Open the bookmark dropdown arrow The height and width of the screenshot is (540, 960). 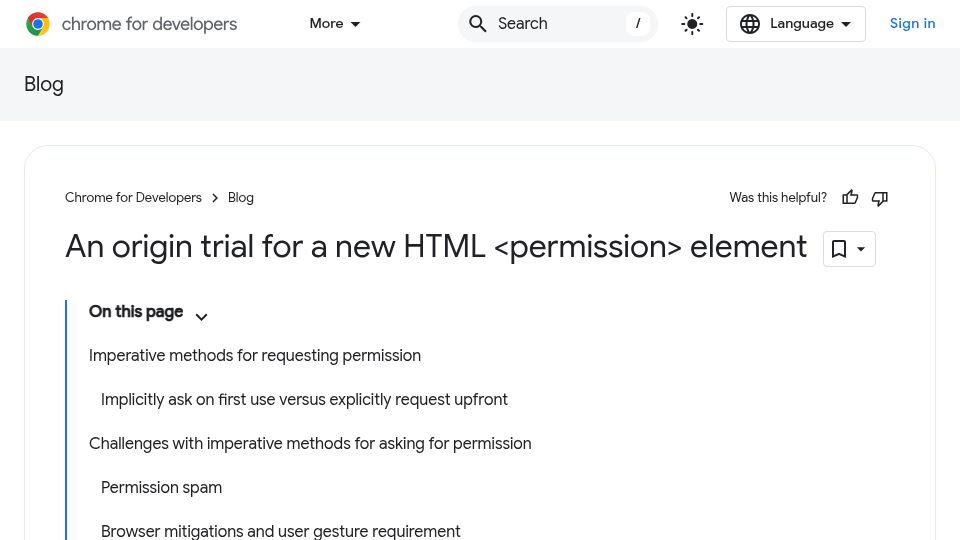pos(861,249)
